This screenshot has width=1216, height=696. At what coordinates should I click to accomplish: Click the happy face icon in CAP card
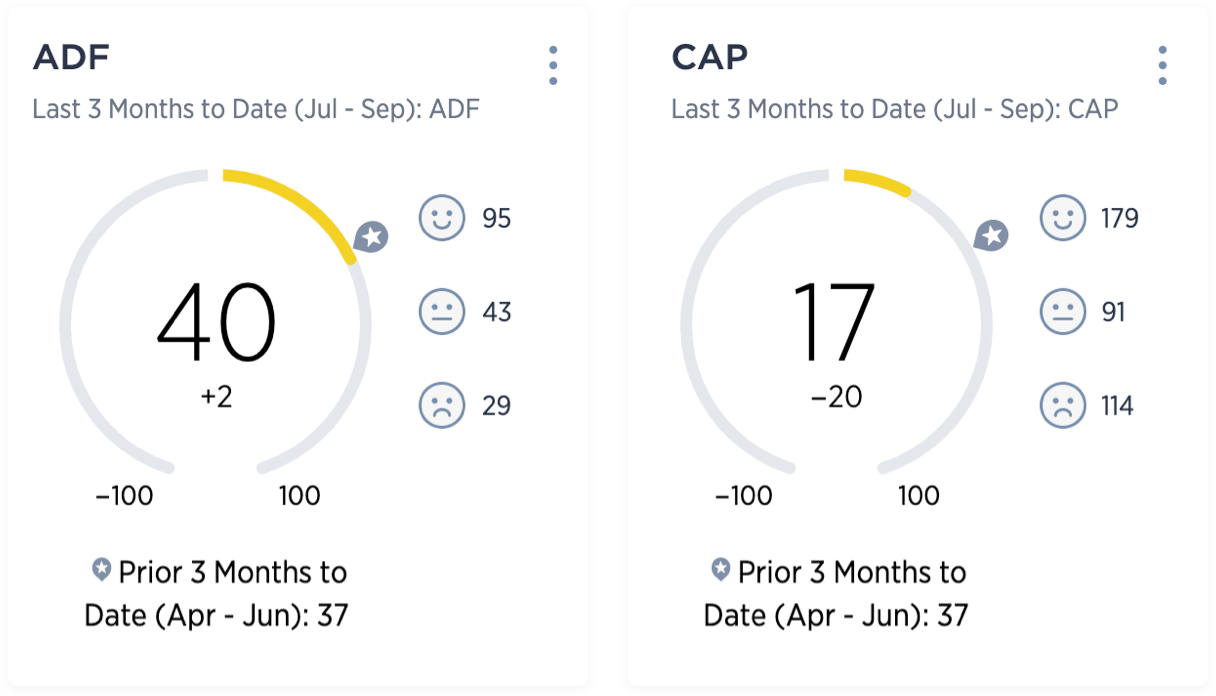(x=1063, y=218)
